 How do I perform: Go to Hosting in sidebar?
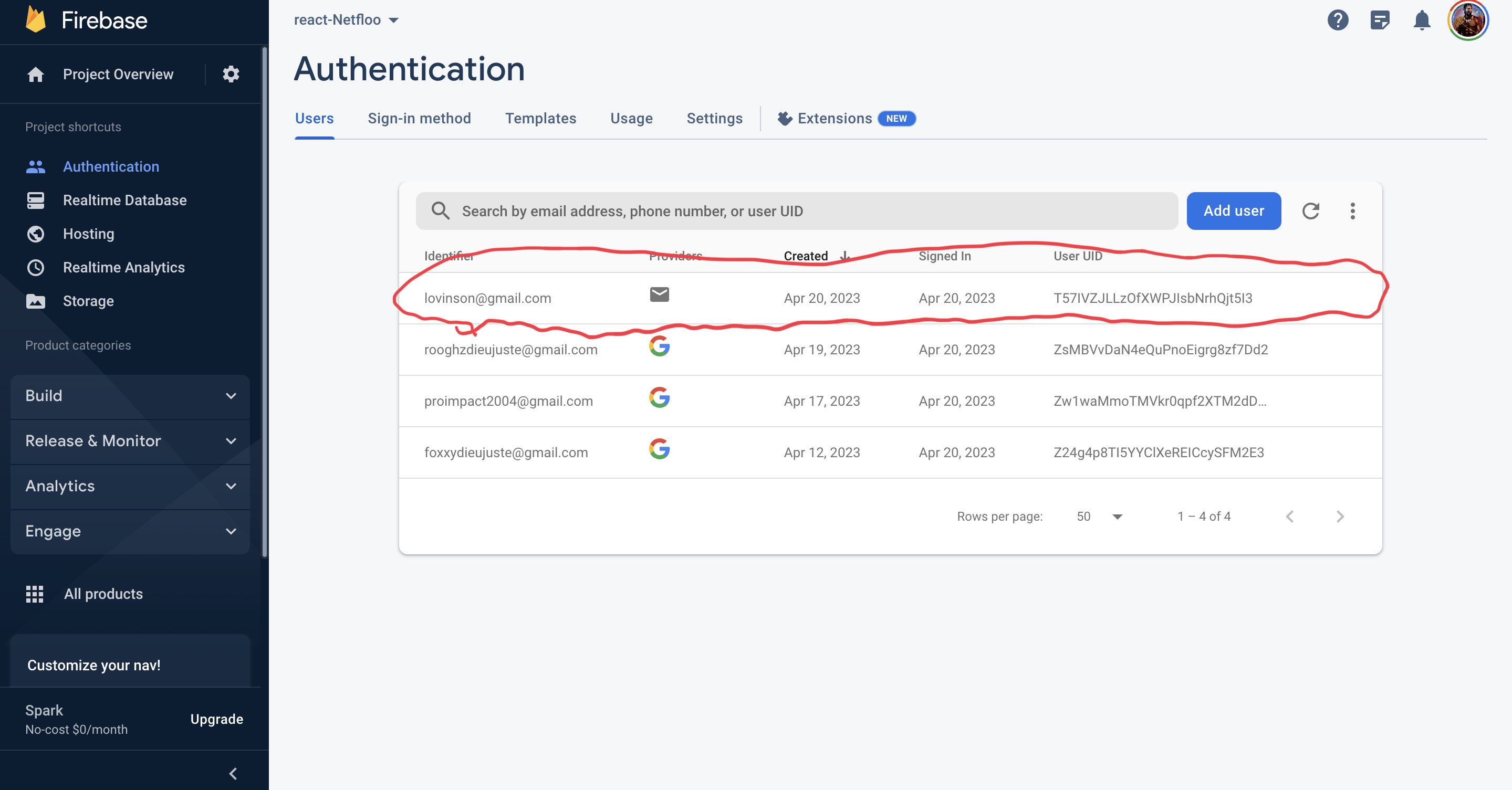tap(89, 234)
